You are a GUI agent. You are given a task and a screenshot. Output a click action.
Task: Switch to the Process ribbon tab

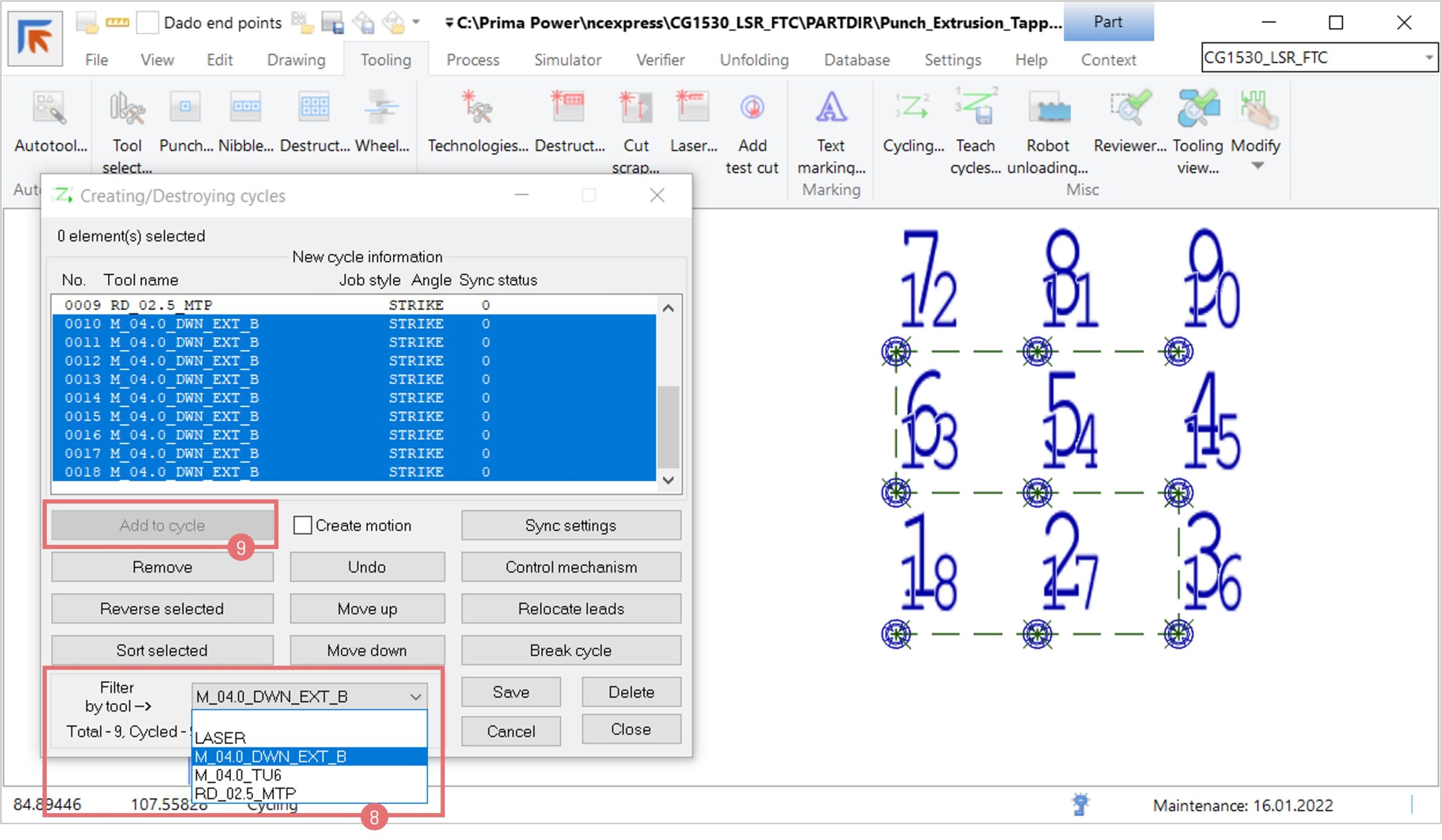(473, 60)
